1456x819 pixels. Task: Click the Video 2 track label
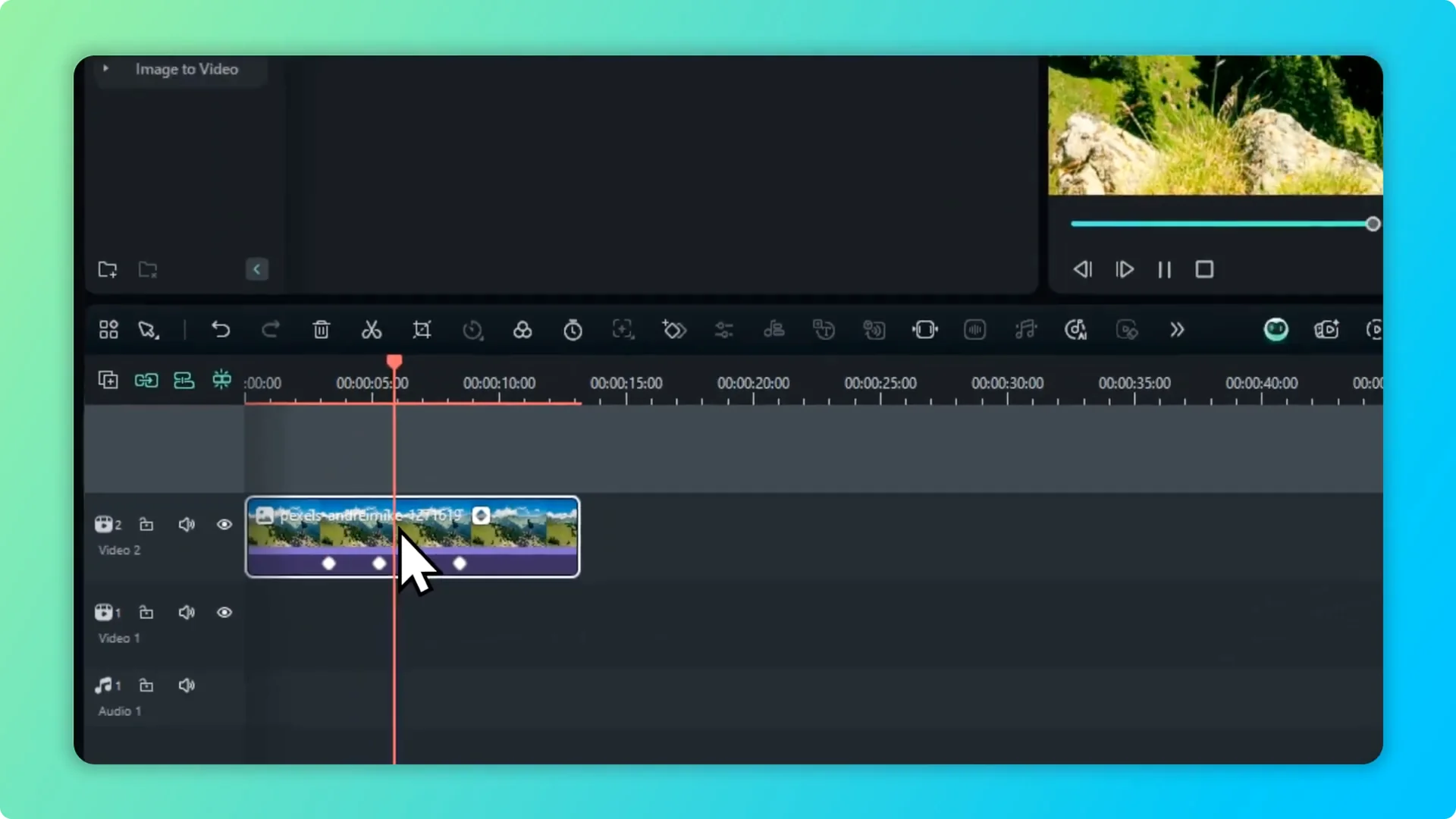pos(119,550)
